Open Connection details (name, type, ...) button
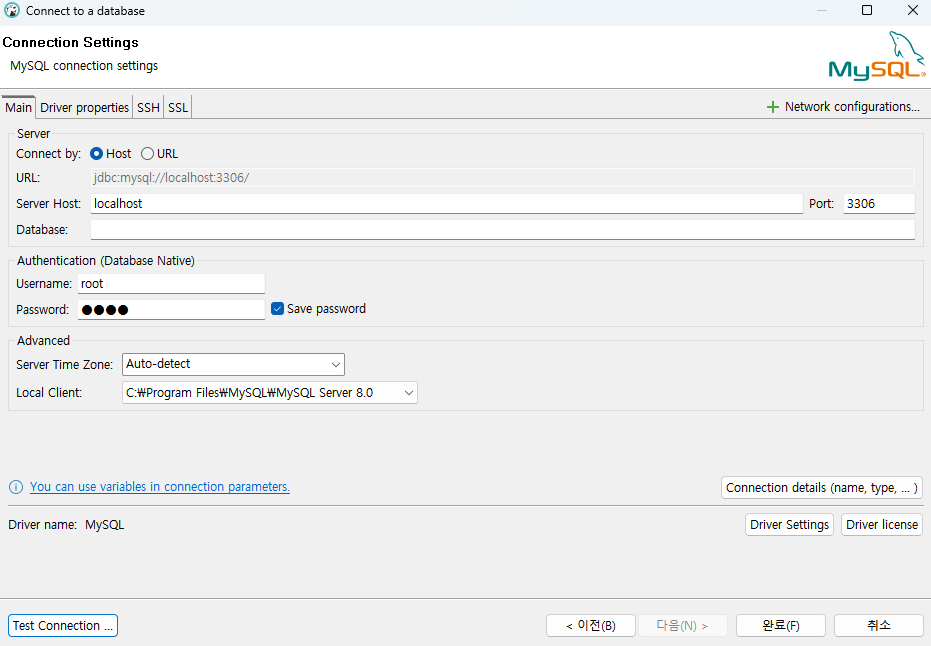This screenshot has width=931, height=646. click(x=822, y=487)
